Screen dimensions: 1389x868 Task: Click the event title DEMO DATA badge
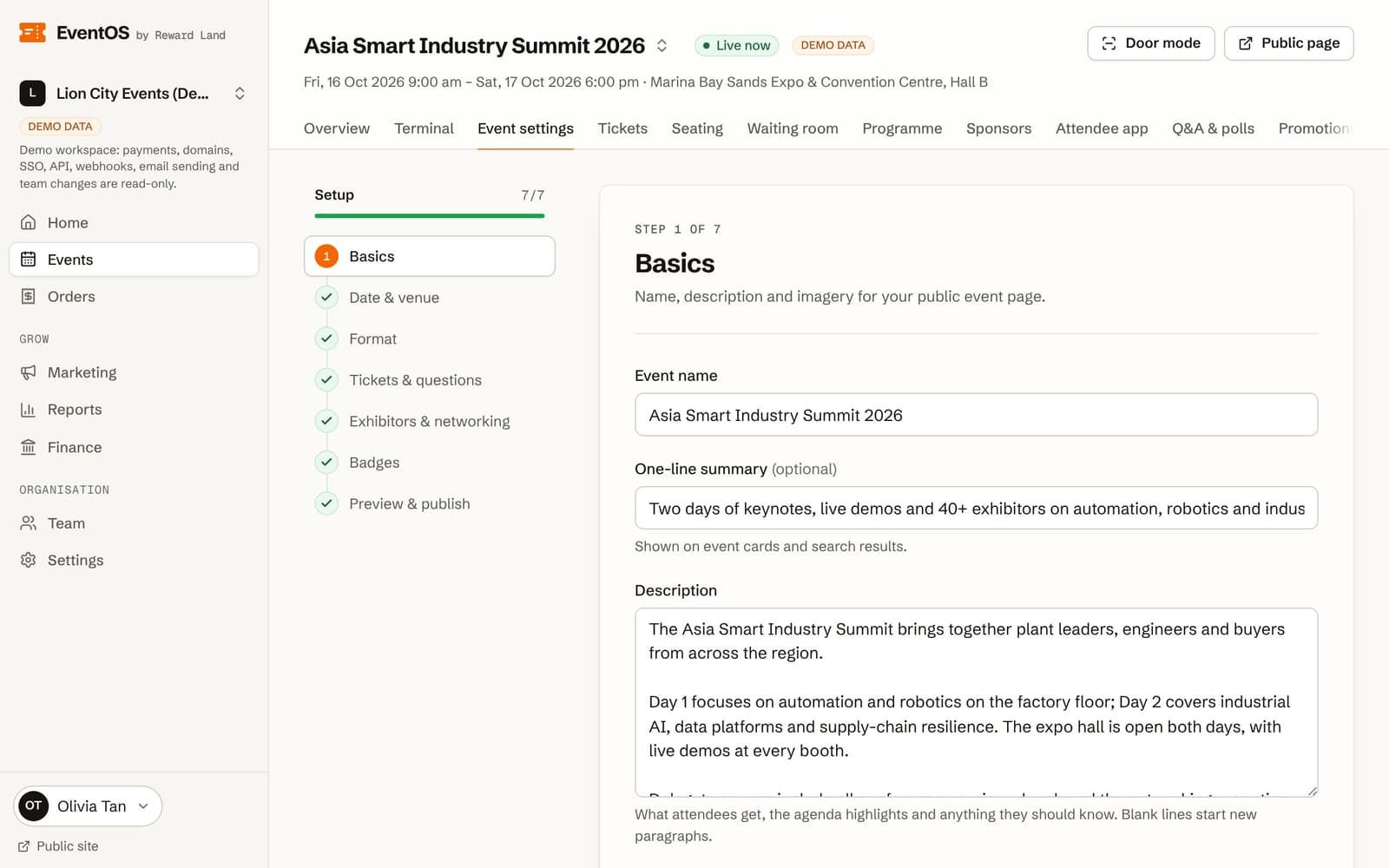(833, 46)
